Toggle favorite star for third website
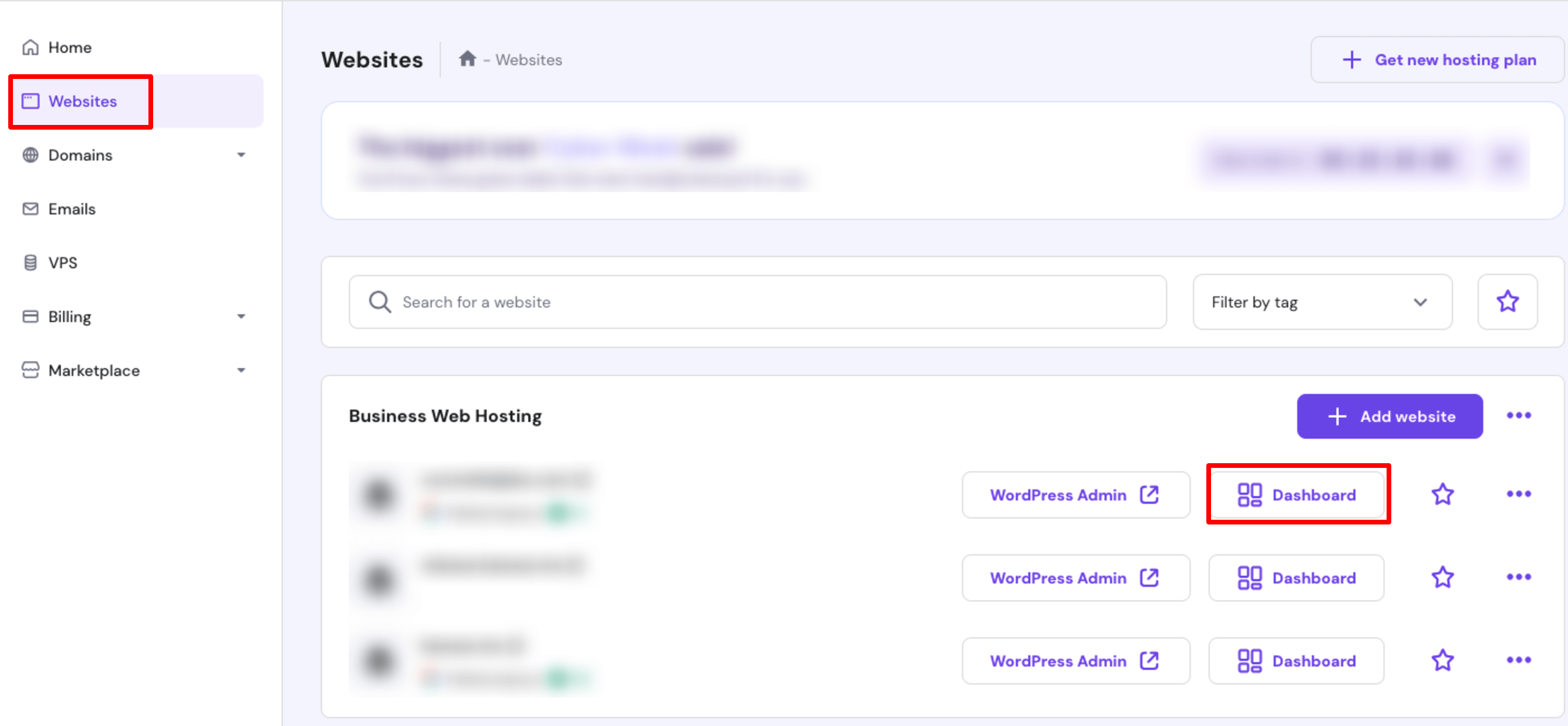The image size is (1568, 726). (1443, 660)
